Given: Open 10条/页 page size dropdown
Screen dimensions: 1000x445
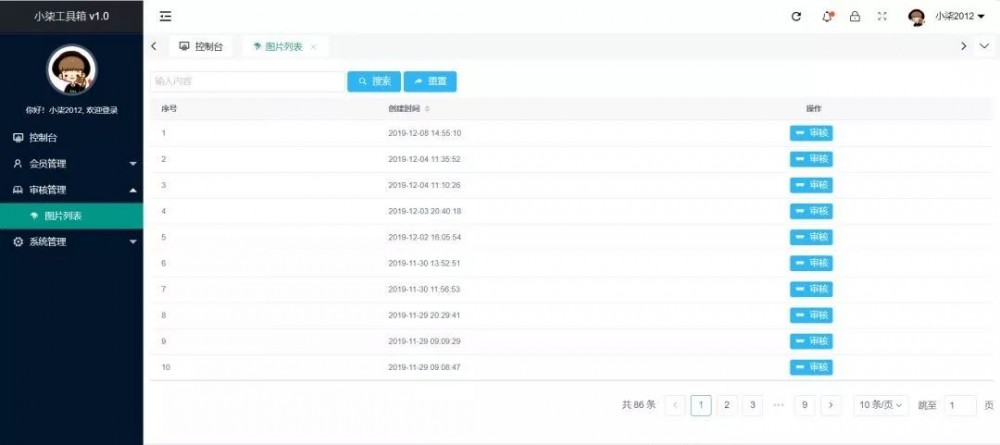Looking at the screenshot, I should click(x=881, y=405).
